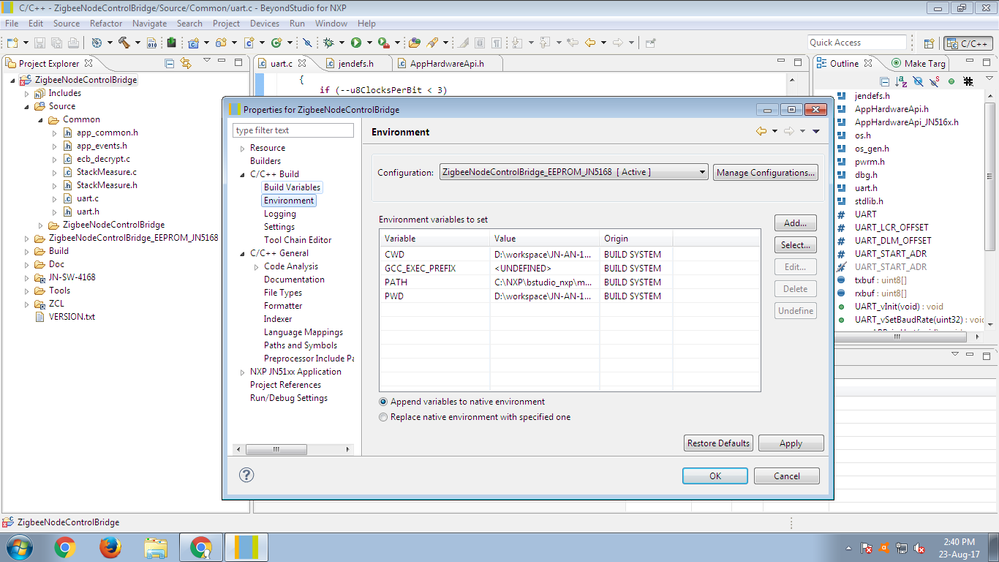Screen dimensions: 999x562
Task: Click the uart.c file icon in Project Explorer
Action: [68, 198]
